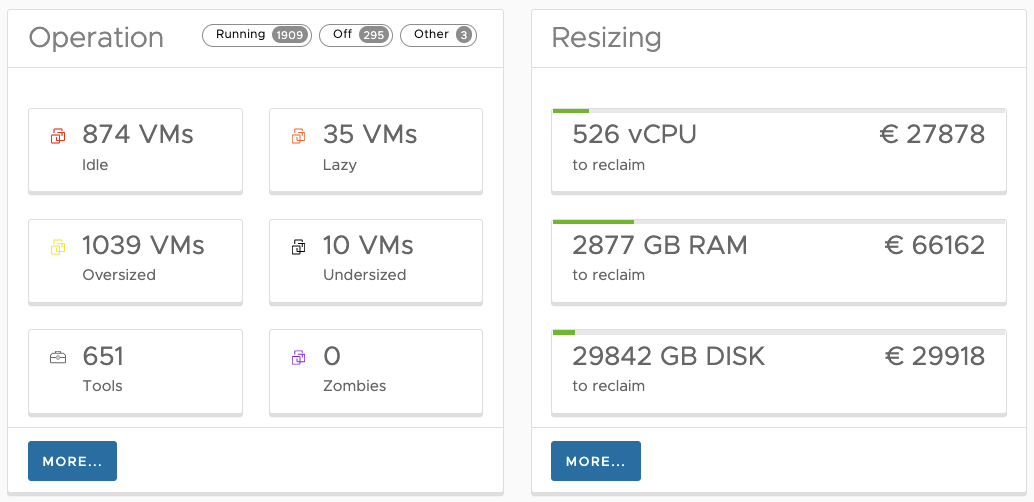Click the Tools toolbox icon

(x=58, y=358)
